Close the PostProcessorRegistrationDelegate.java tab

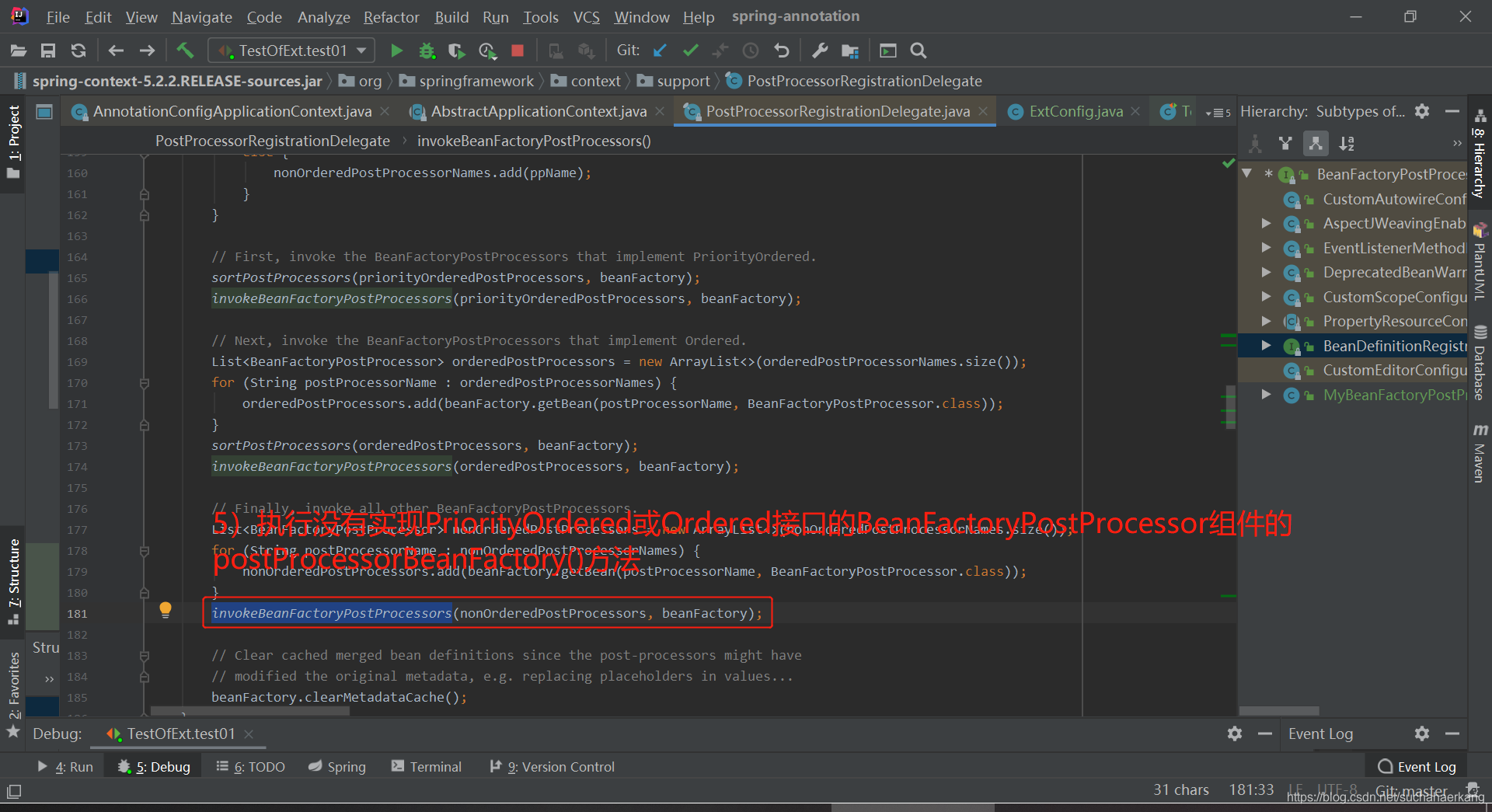click(983, 112)
